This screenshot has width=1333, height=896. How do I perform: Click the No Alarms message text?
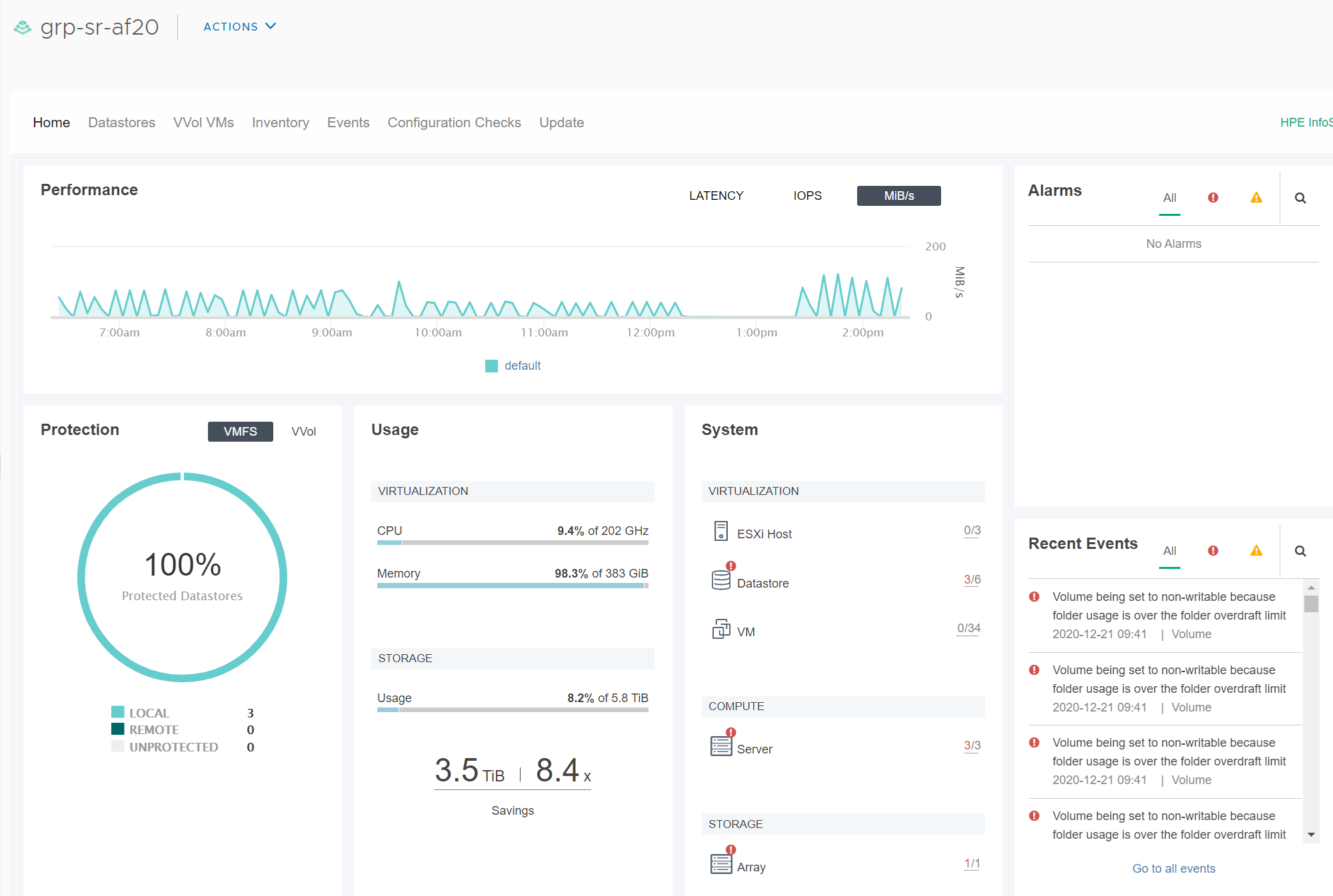coord(1174,244)
